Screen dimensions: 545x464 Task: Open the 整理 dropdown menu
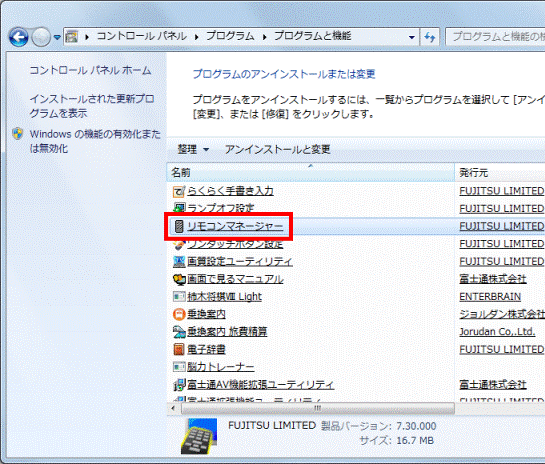click(x=193, y=149)
